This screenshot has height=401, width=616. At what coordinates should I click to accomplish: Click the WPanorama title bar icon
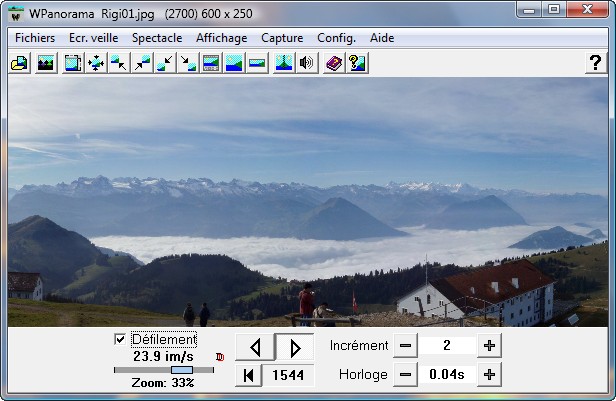point(16,14)
